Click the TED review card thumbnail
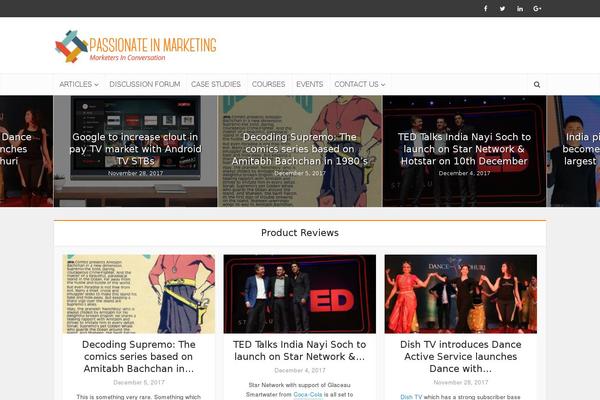Screen dimensions: 600x400 click(x=300, y=294)
